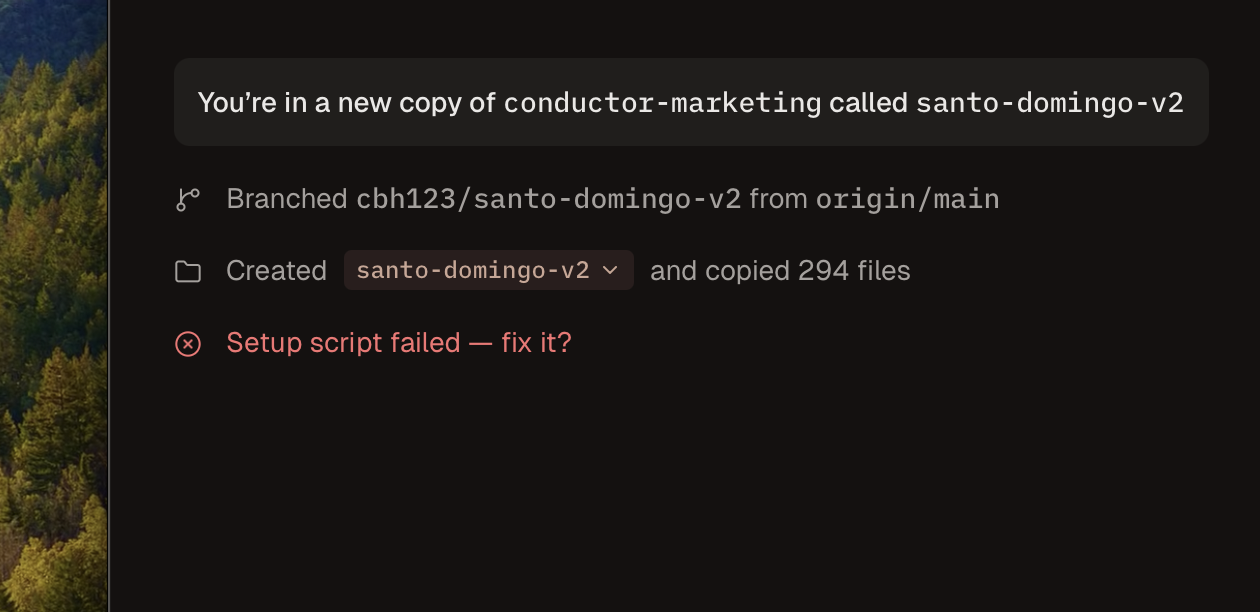This screenshot has width=1260, height=612.
Task: Click the word "called" in the banner
Action: [x=868, y=103]
